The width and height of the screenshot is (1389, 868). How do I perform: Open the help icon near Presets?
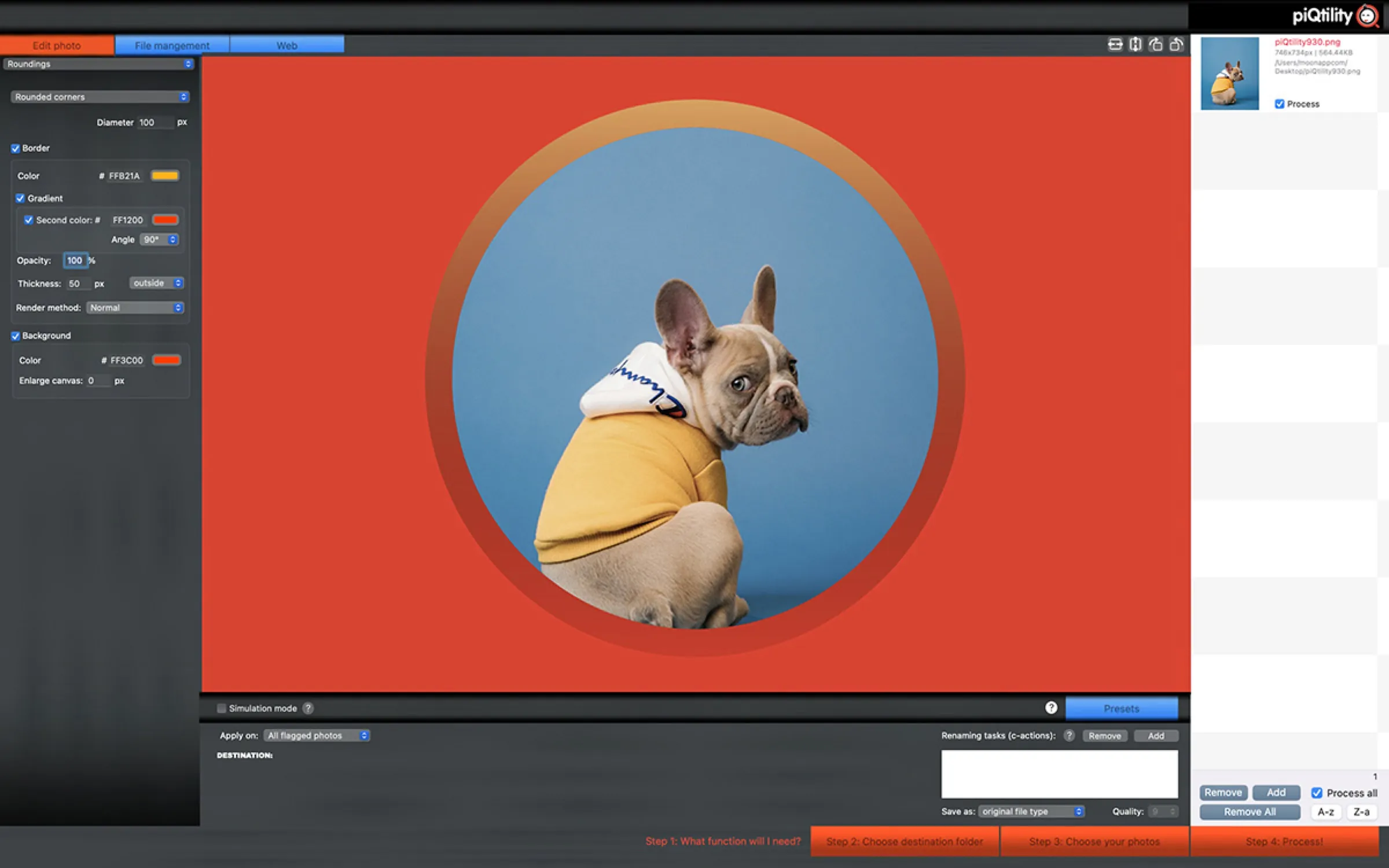[1050, 708]
